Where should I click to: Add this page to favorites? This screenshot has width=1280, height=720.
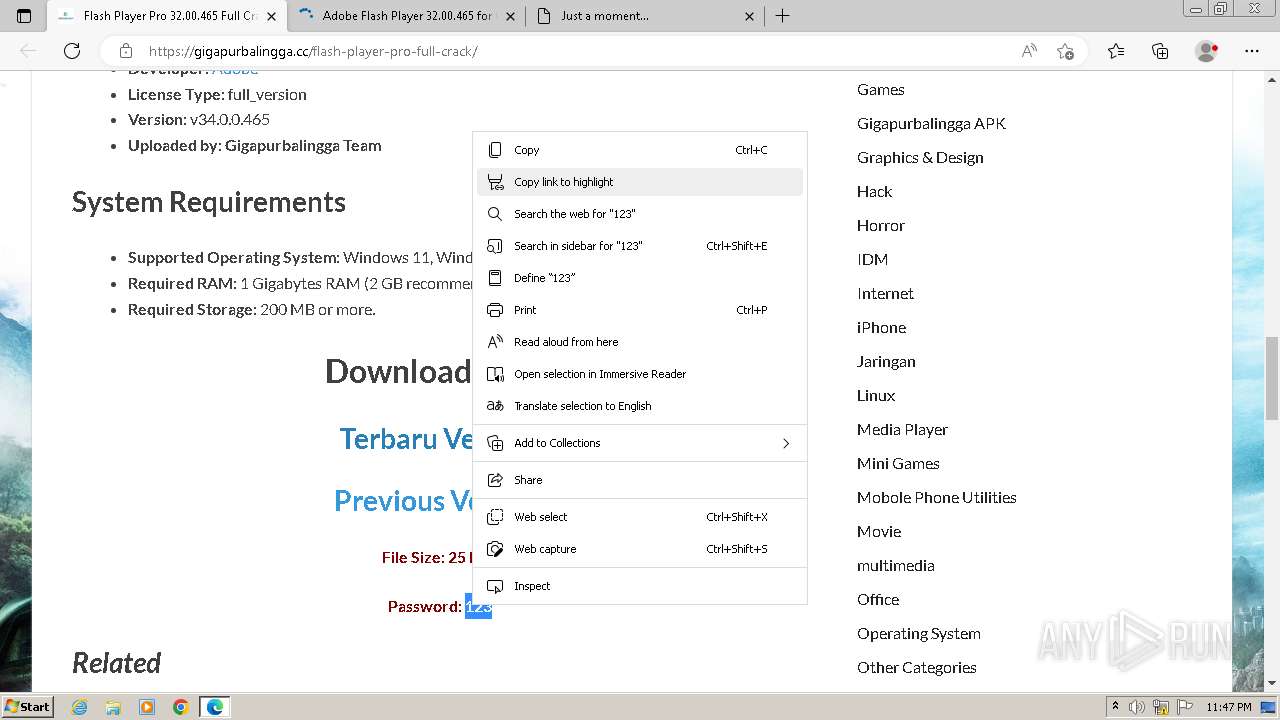1065,51
